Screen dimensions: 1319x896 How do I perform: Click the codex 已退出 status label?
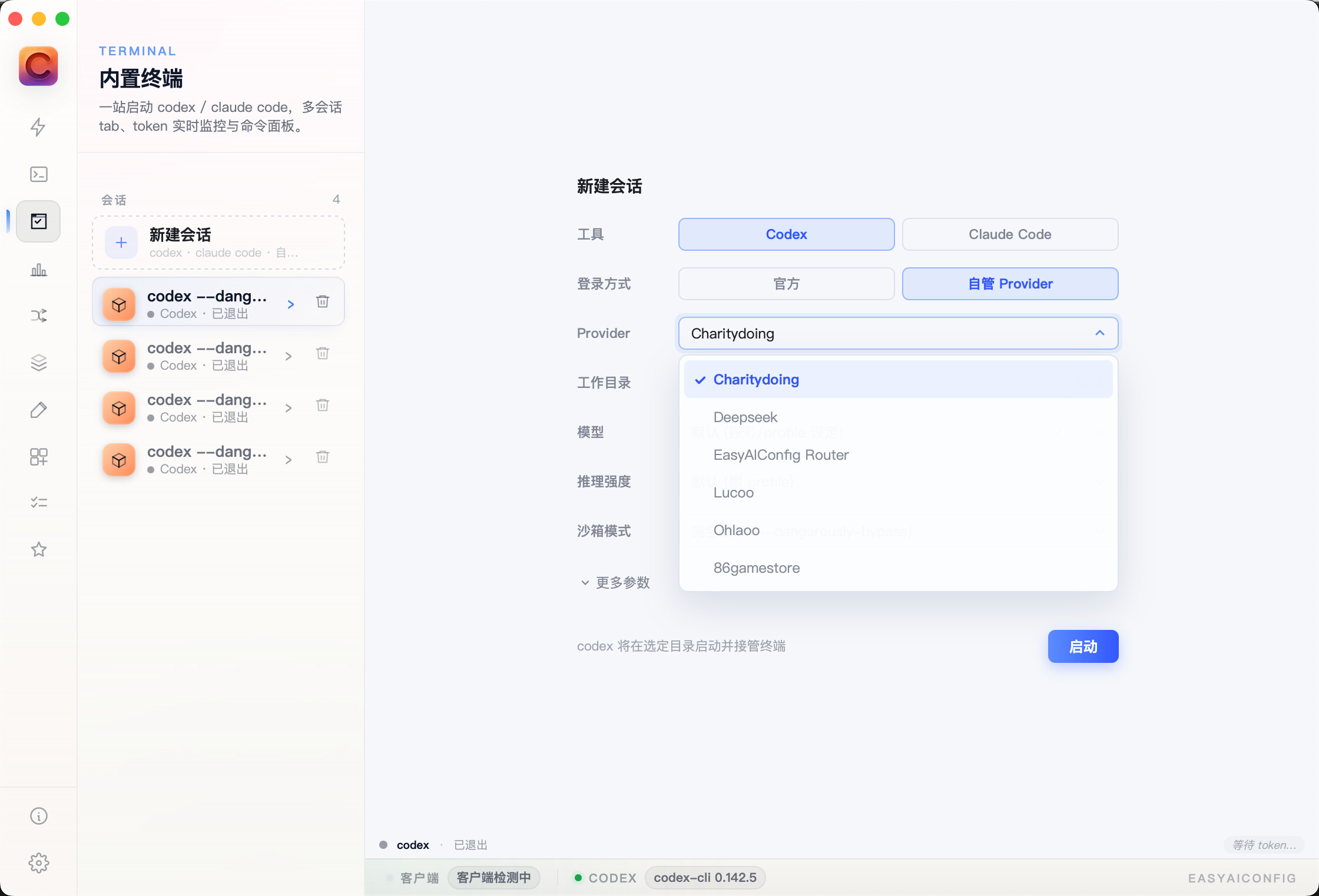click(x=433, y=845)
